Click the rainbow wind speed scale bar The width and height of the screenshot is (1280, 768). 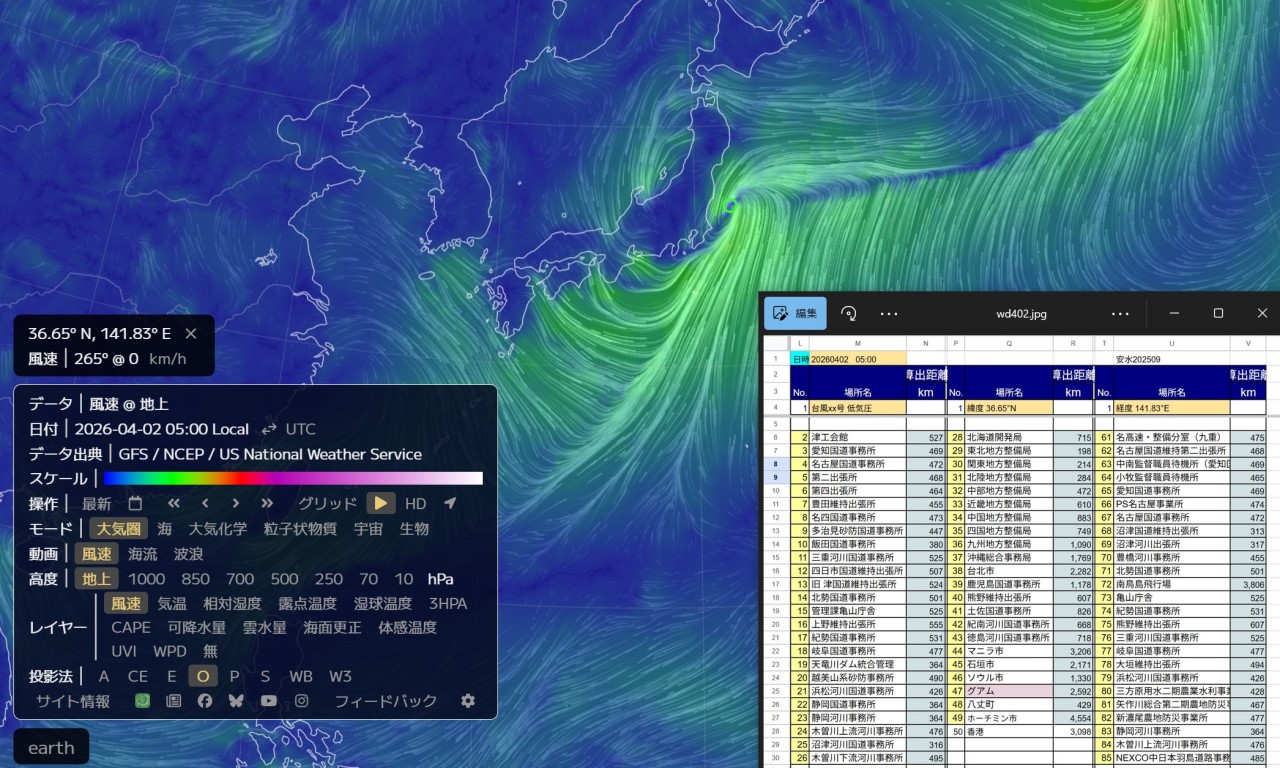click(293, 478)
